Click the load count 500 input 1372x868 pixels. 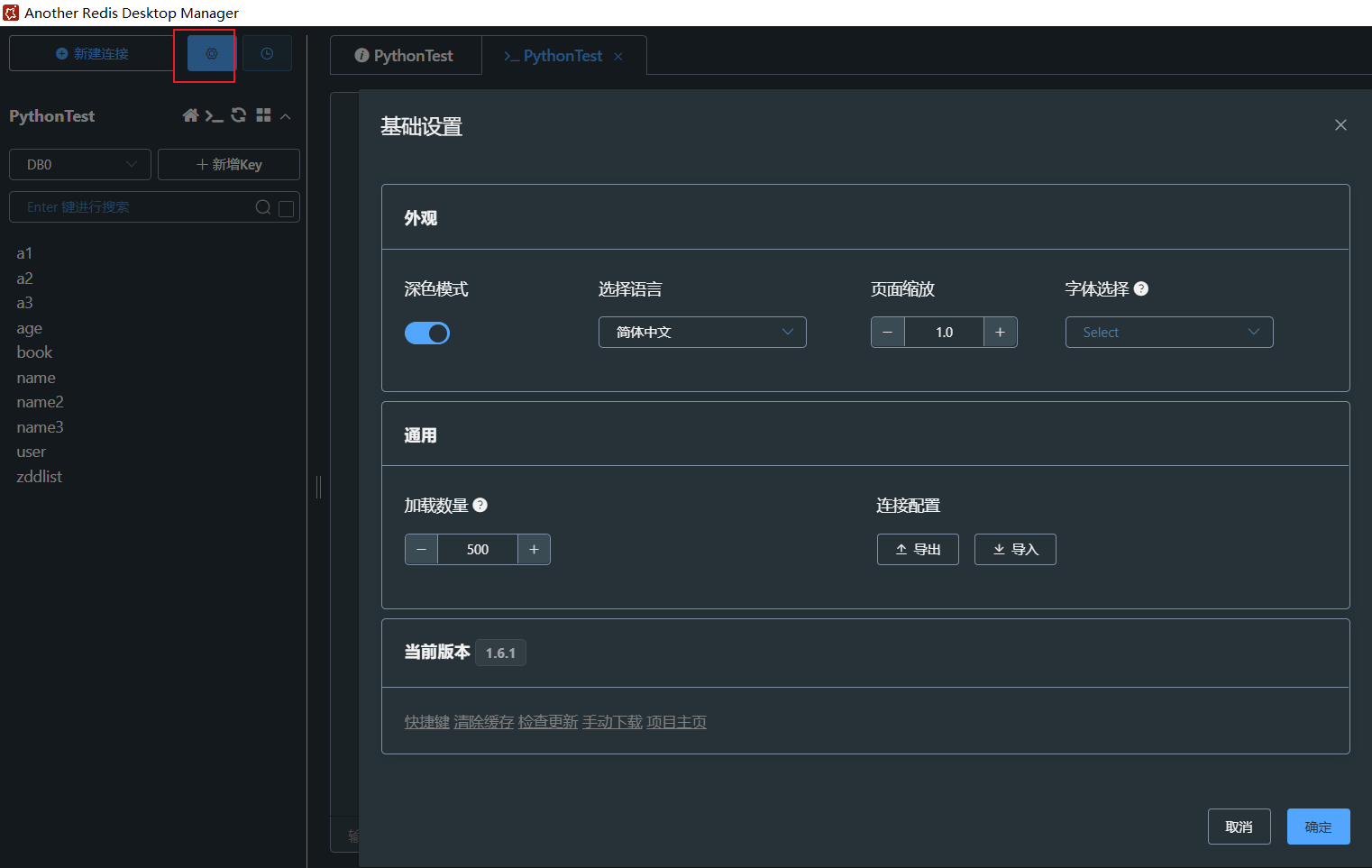coord(478,550)
